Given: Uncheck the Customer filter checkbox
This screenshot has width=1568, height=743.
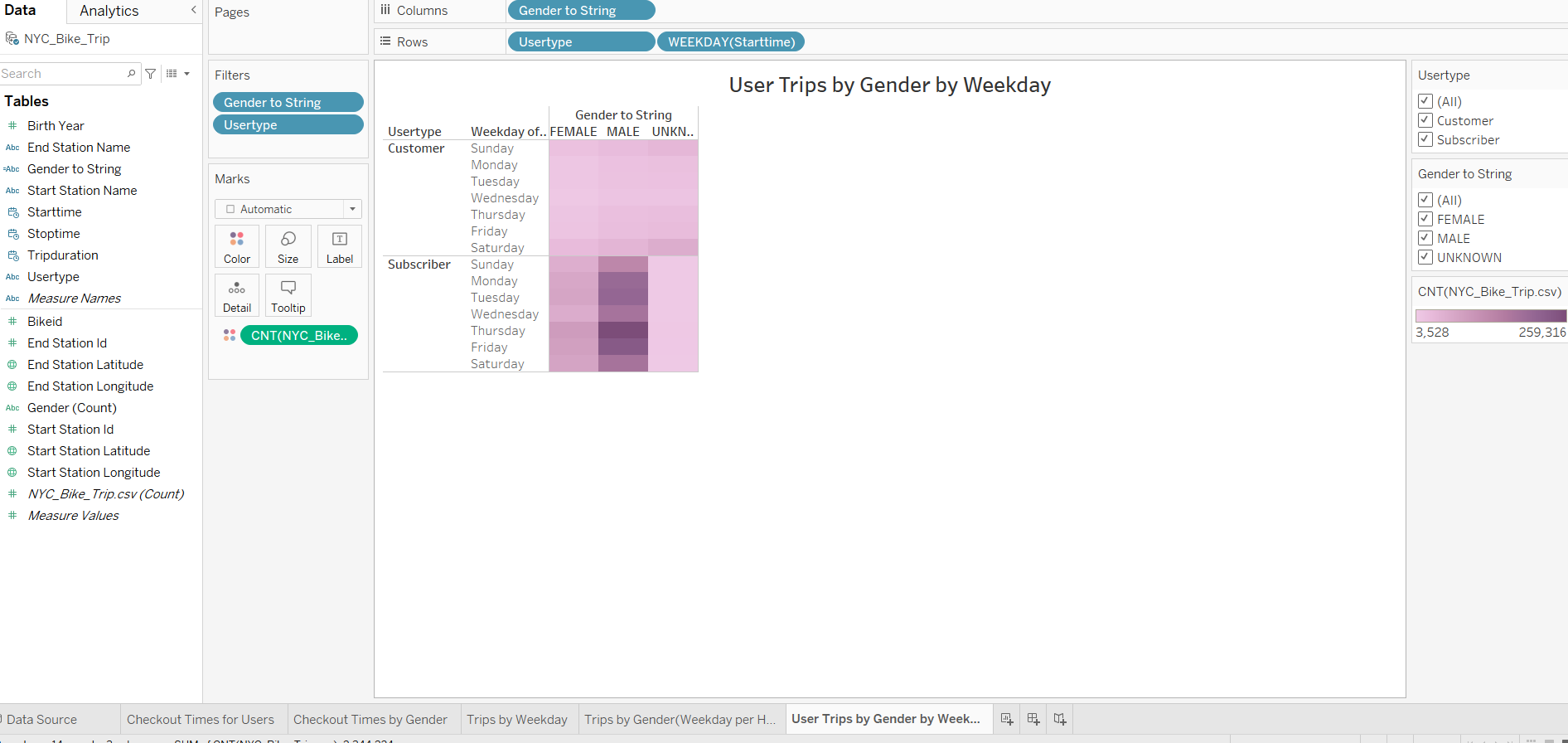Looking at the screenshot, I should click(1425, 120).
